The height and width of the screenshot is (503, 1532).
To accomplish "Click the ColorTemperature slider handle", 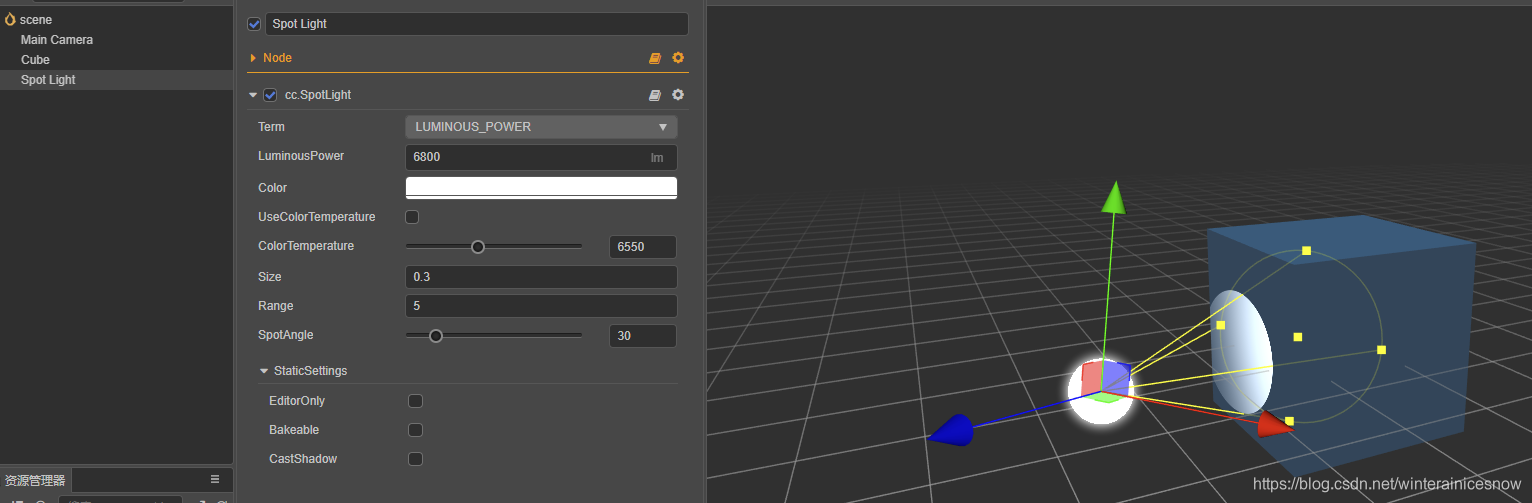I will (x=478, y=247).
